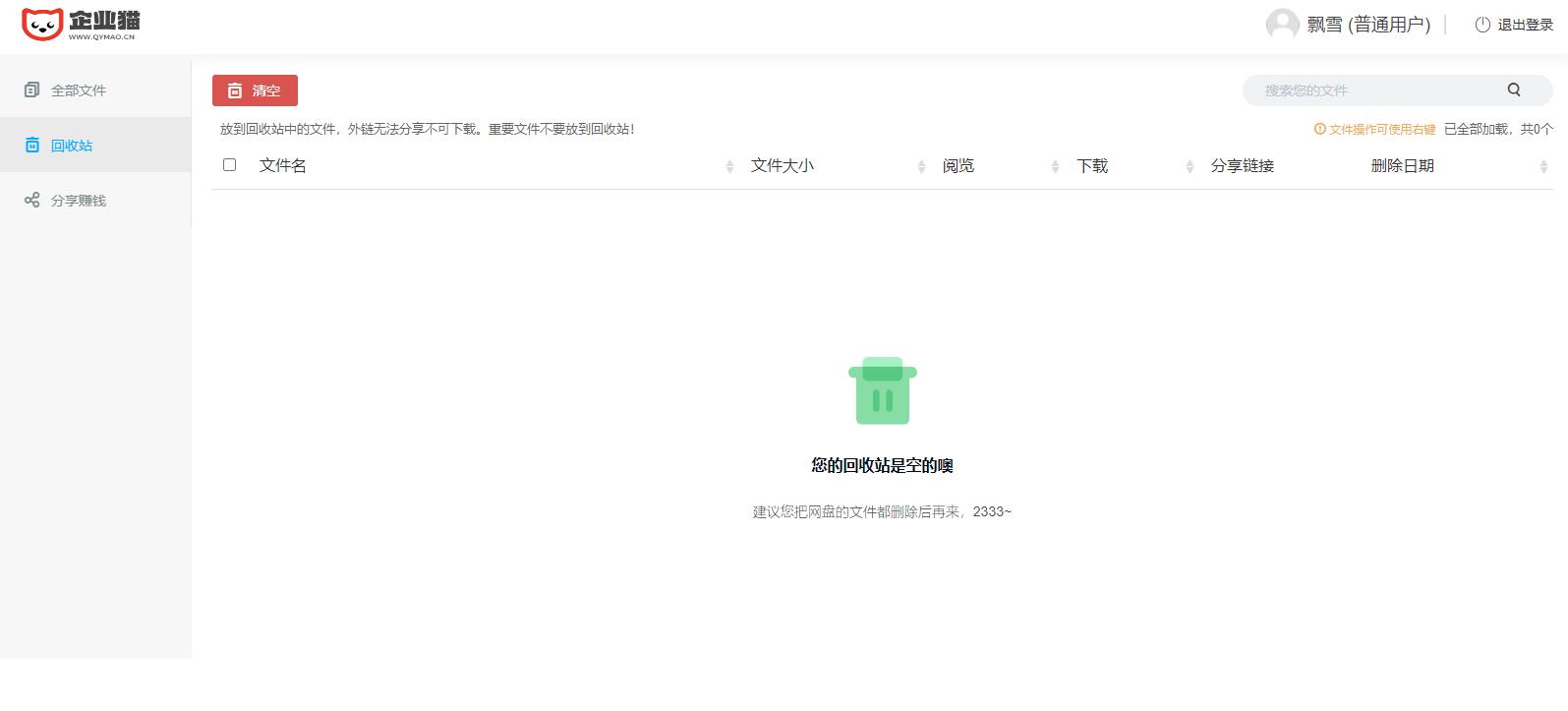Click the search magnifier icon
Screen dimensions: 1568x711
tap(1514, 90)
